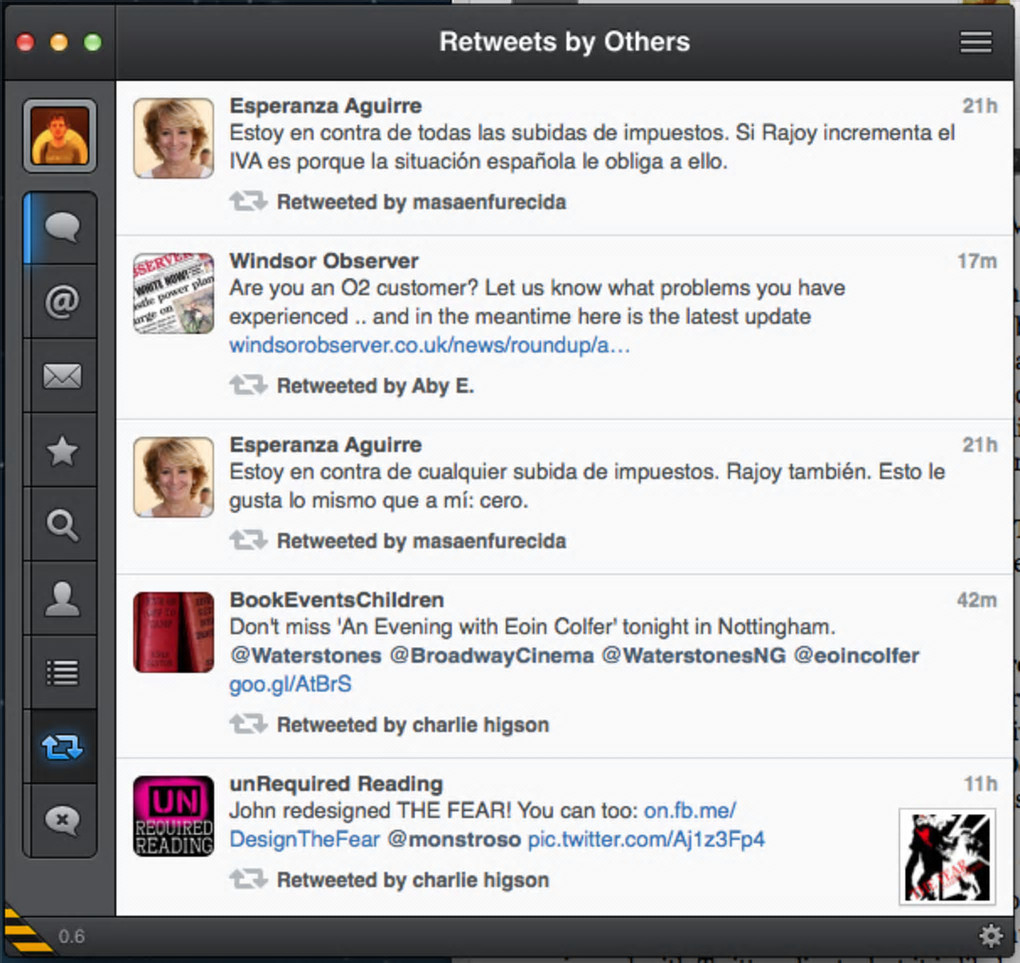Click retweet icon under BookEventsChildren tweet
Image resolution: width=1020 pixels, height=963 pixels.
(x=248, y=724)
